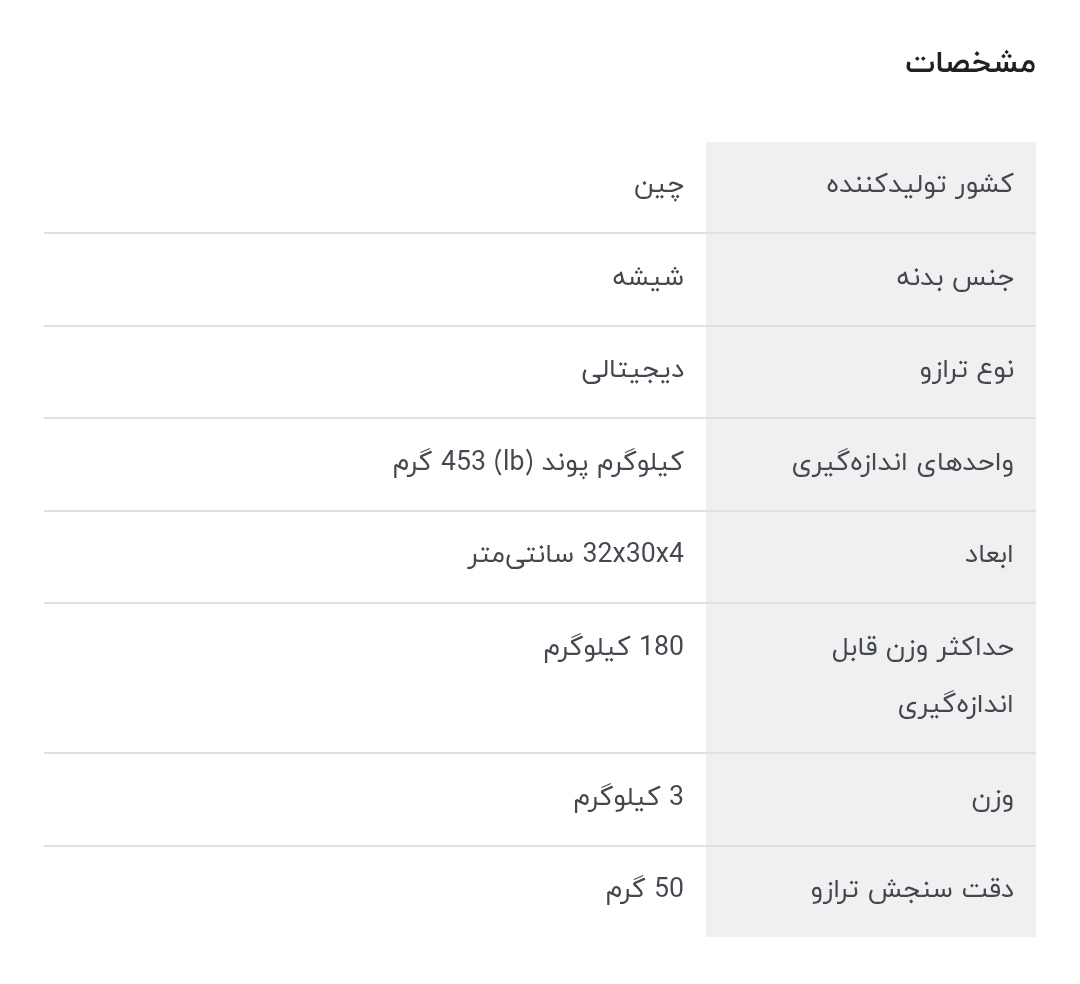Select the واحدهای اندازه‌گیری label
1080x984 pixels.
[903, 463]
